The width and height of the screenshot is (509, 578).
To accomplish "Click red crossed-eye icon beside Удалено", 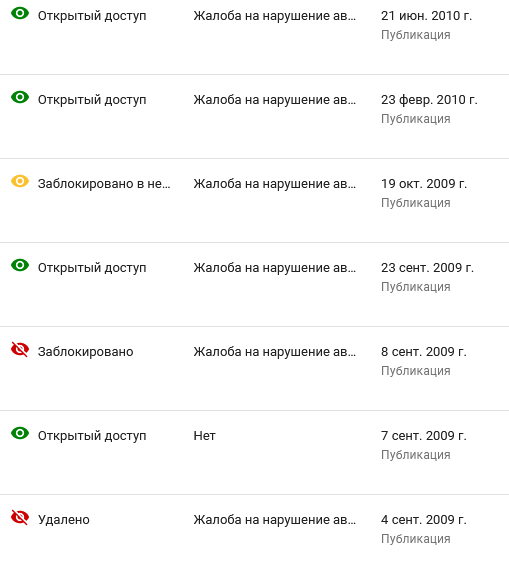I will (20, 518).
